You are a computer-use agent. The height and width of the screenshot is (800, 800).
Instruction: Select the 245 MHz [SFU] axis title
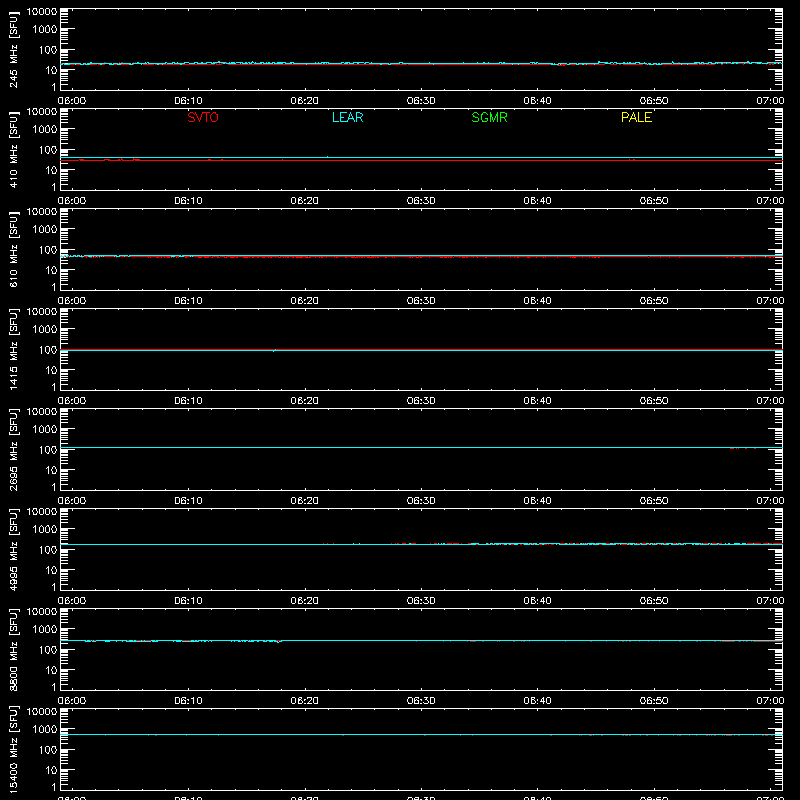pyautogui.click(x=14, y=49)
